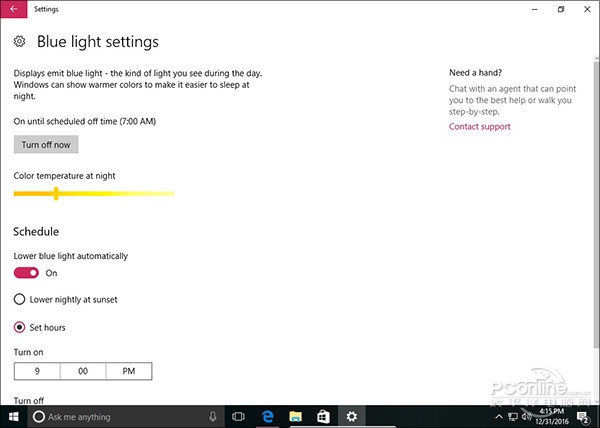Viewport: 600px width, 428px height.
Task: Click the Settings gear in the taskbar
Action: (351, 416)
